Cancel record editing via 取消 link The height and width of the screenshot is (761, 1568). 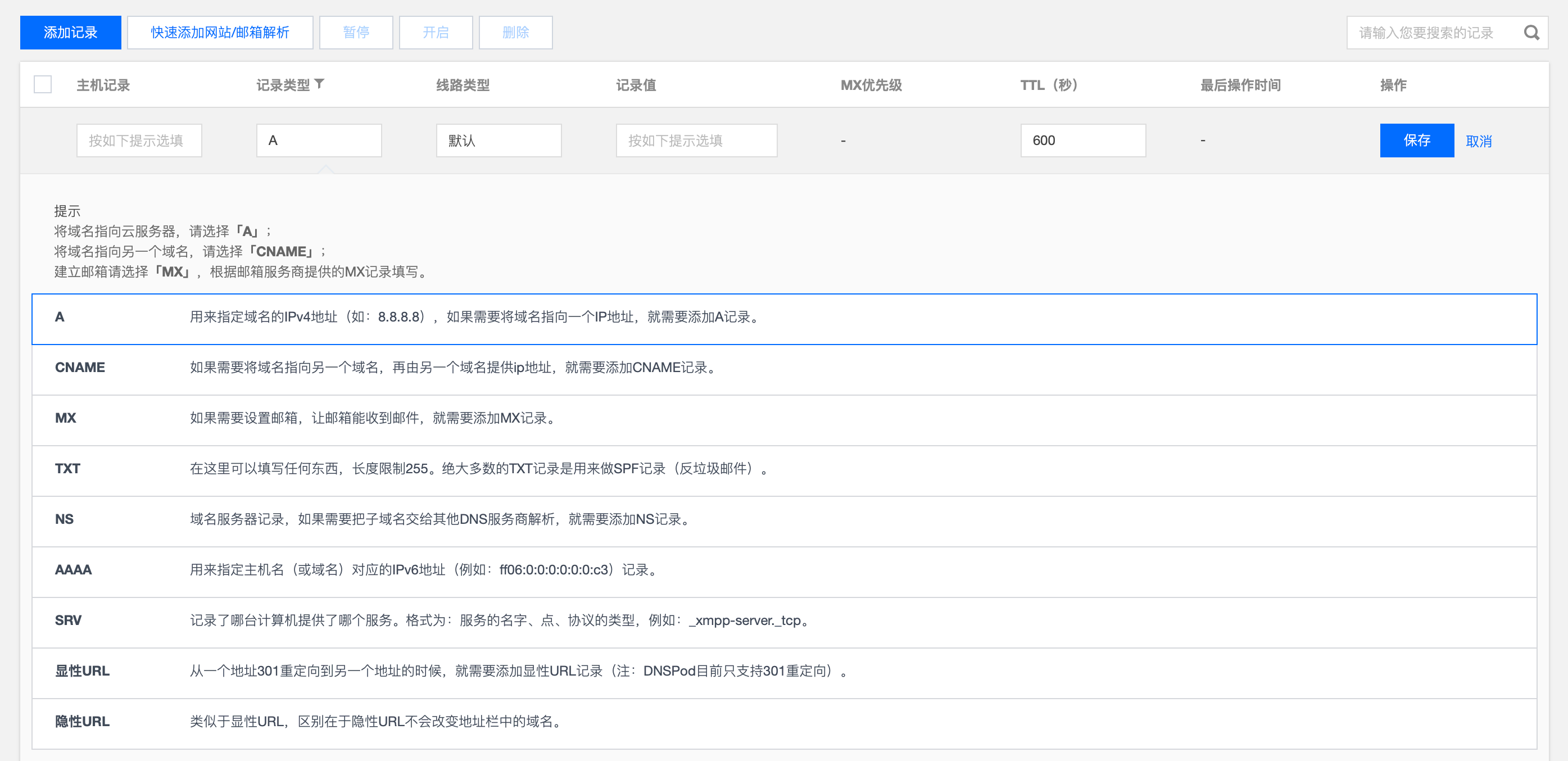tap(1478, 141)
